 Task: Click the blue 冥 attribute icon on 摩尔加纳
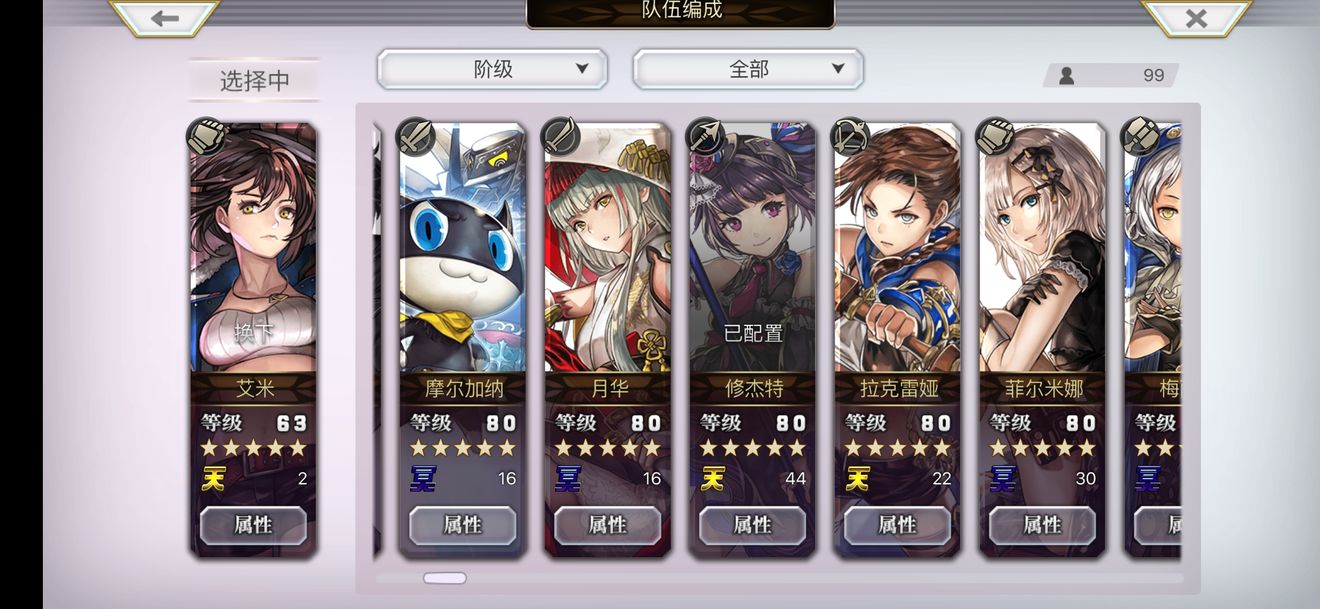[423, 479]
